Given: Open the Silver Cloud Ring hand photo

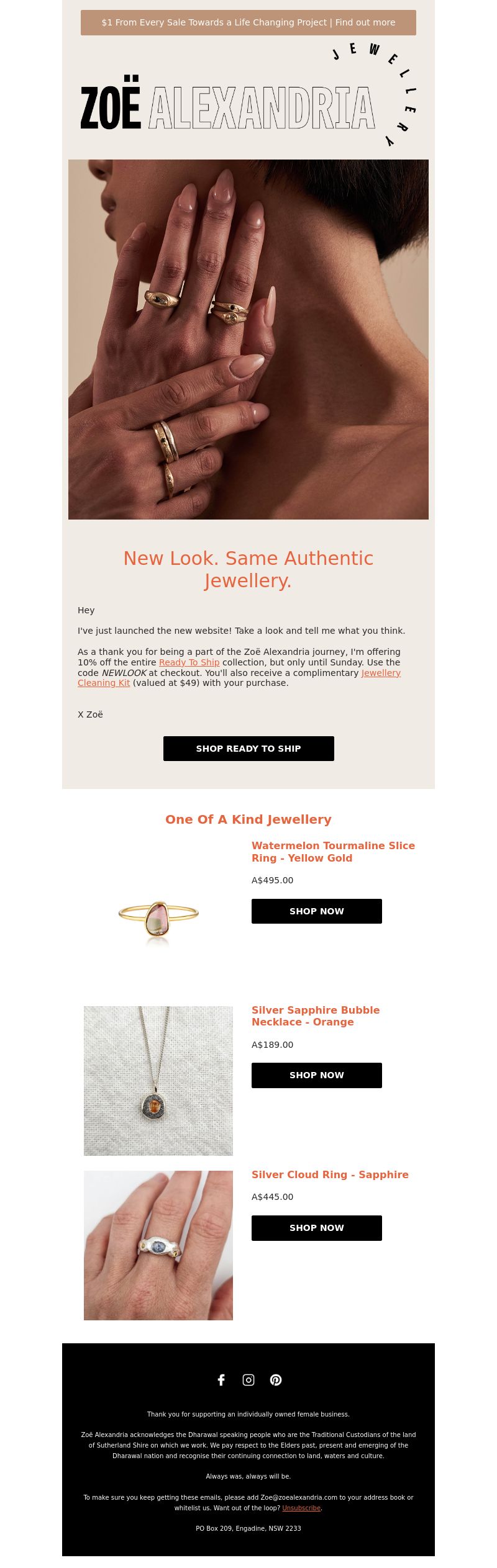Looking at the screenshot, I should tap(158, 1245).
